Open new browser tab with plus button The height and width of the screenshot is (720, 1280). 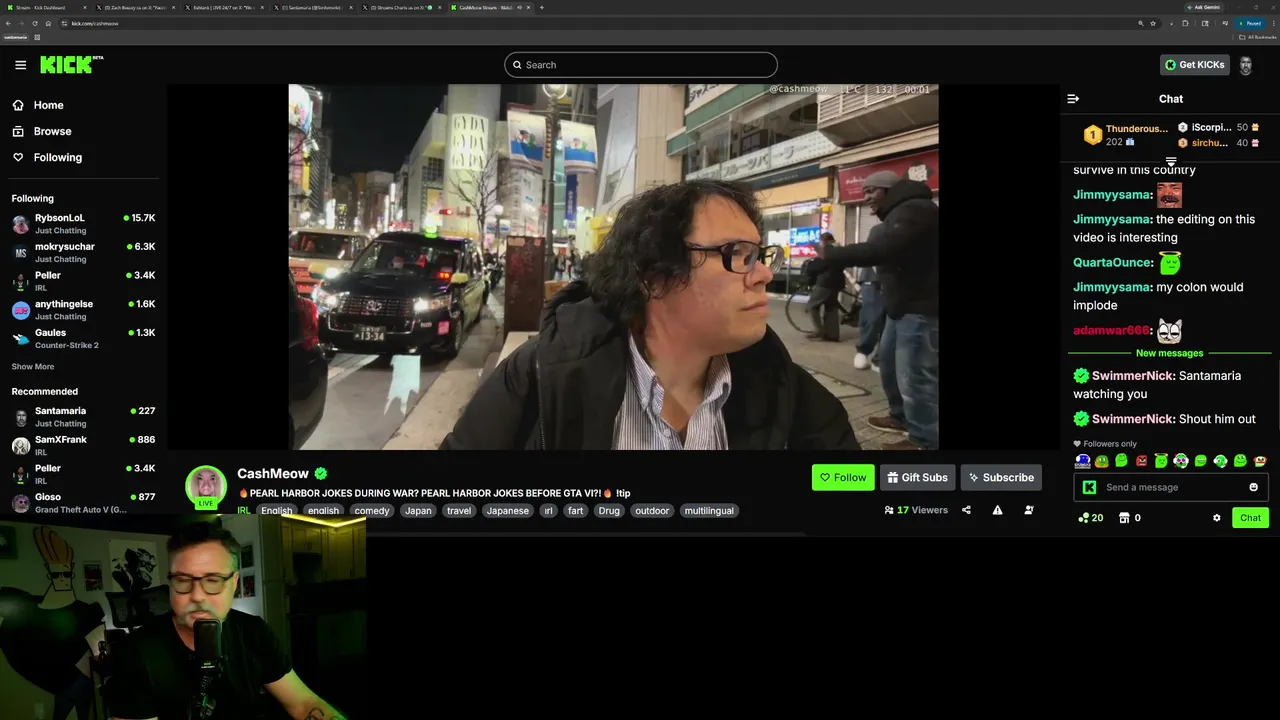542,7
